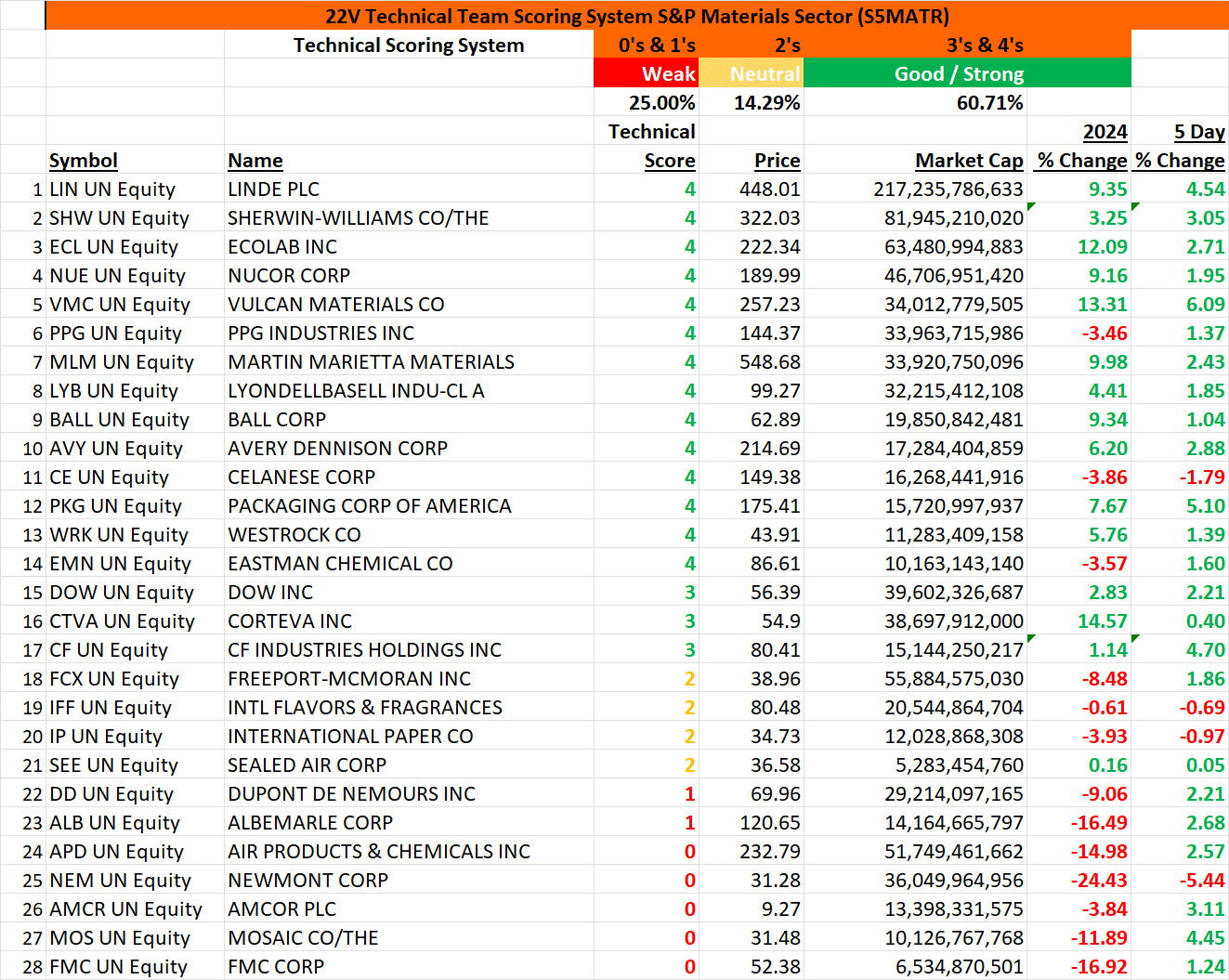The width and height of the screenshot is (1229, 980).
Task: Click the "Score" column header
Action: coord(647,160)
